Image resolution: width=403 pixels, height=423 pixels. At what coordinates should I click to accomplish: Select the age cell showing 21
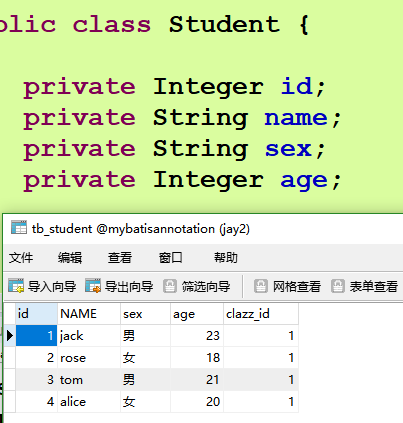coord(197,380)
